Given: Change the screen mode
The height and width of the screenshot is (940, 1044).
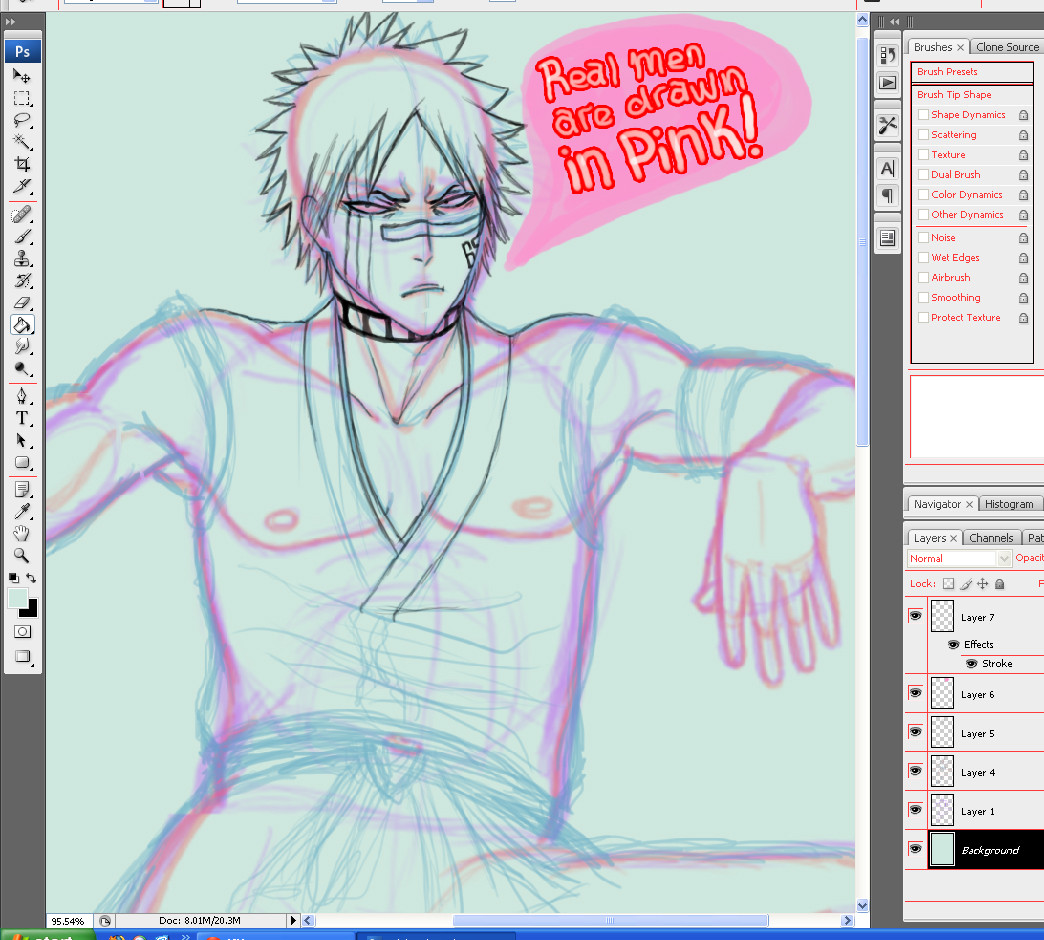Looking at the screenshot, I should click(x=22, y=656).
